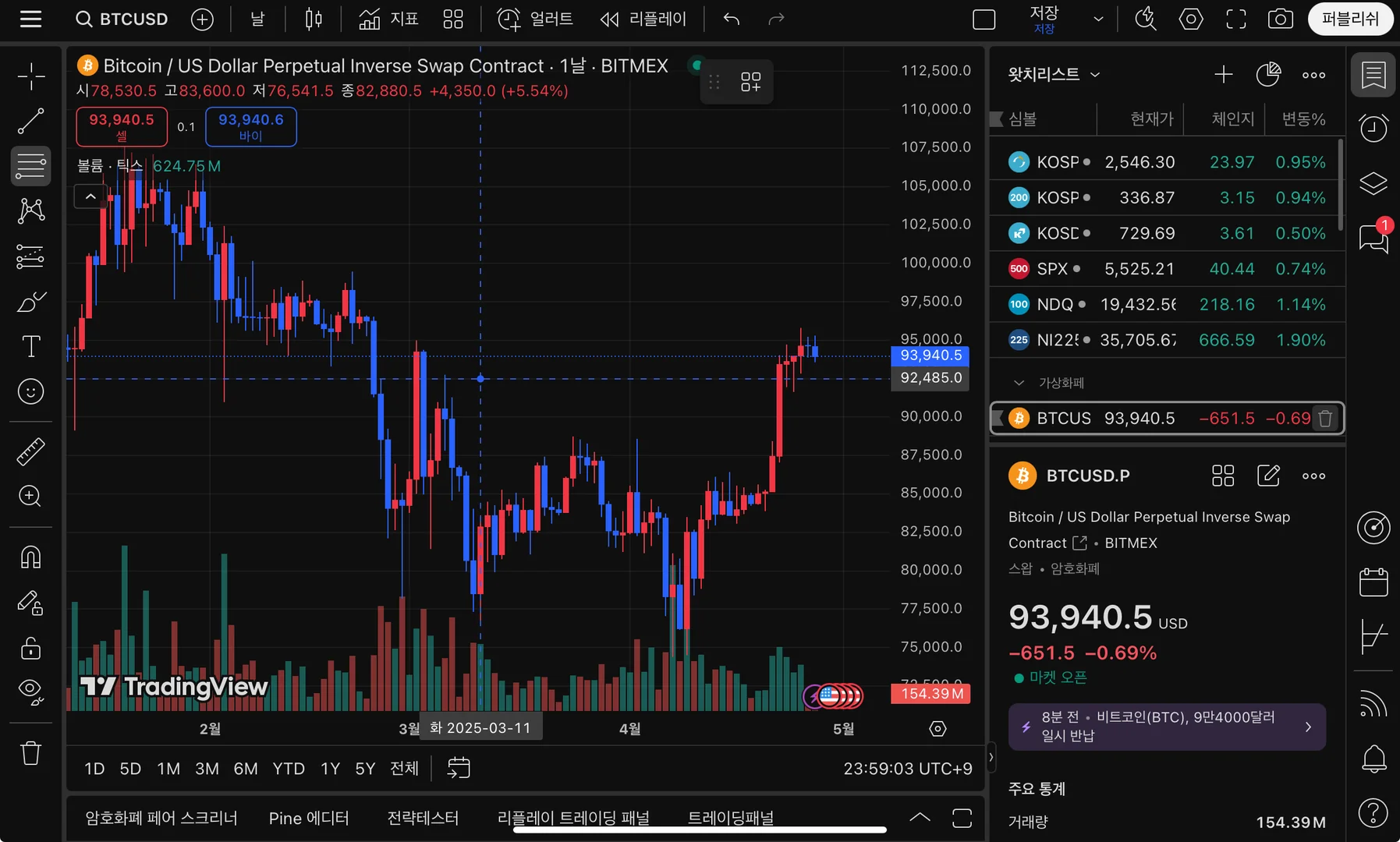Image resolution: width=1400 pixels, height=842 pixels.
Task: Select the crosshair cursor tool
Action: coord(31,76)
